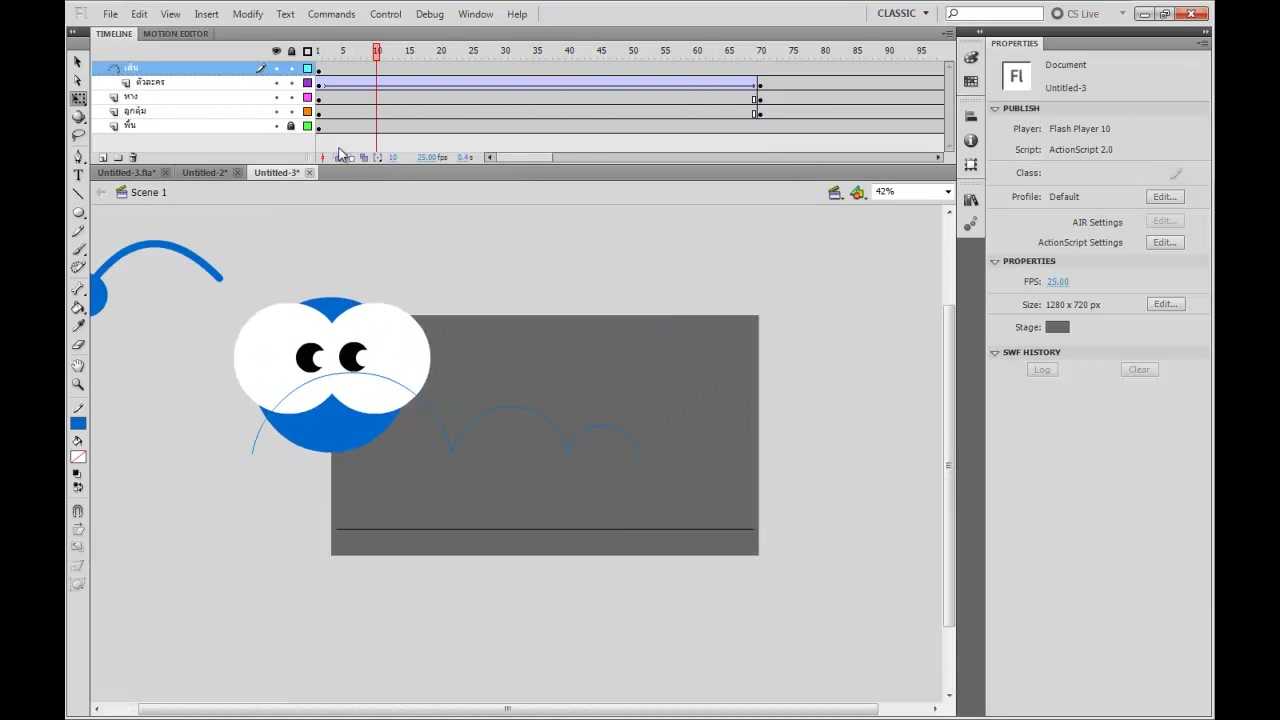Select the Free Transform tool
Screen dimensions: 1280x720
pyautogui.click(x=78, y=99)
